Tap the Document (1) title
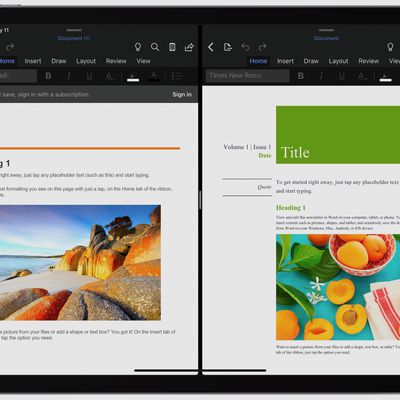This screenshot has width=400, height=400. 74,38
